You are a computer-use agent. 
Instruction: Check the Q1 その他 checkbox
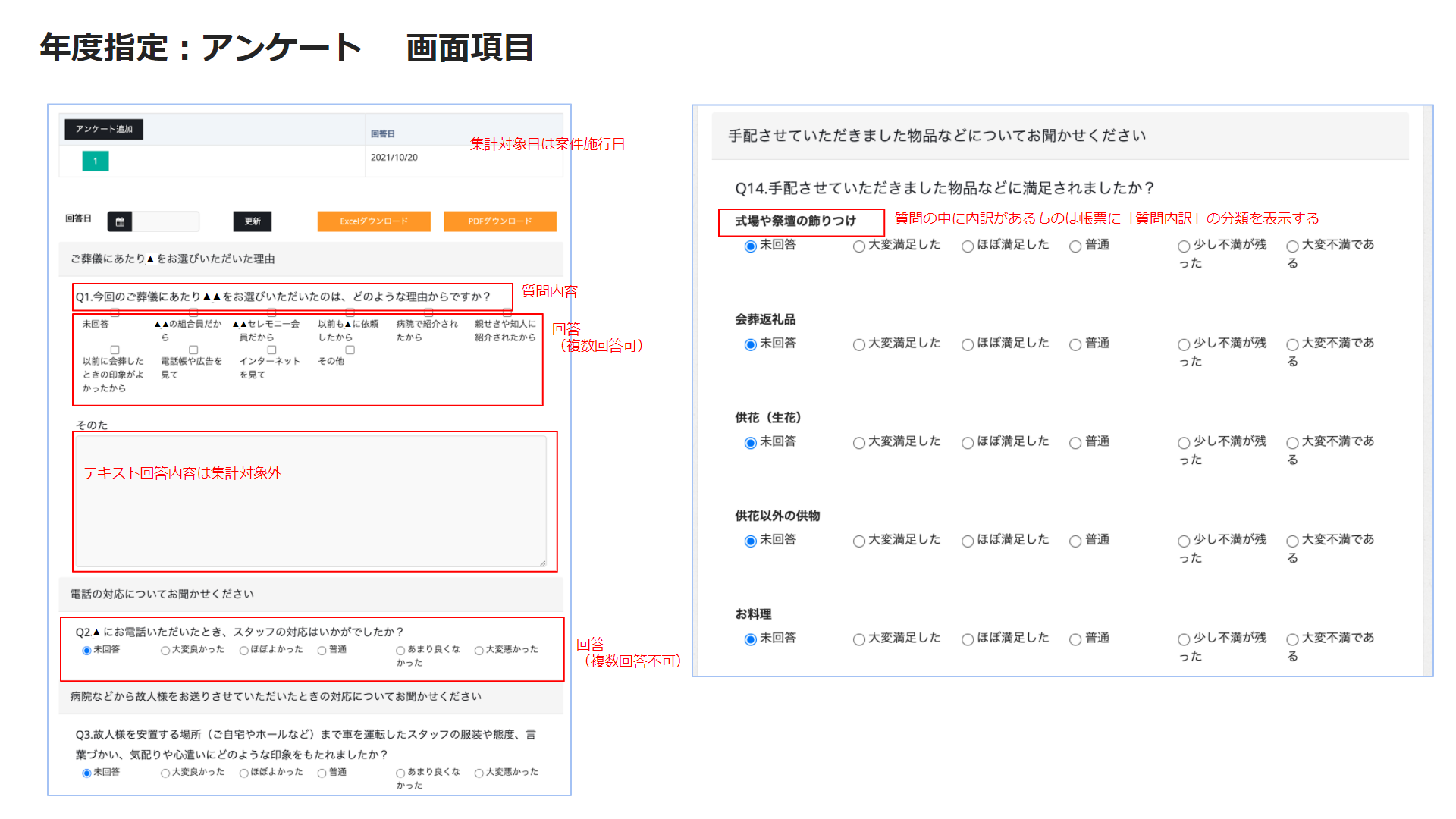point(350,350)
